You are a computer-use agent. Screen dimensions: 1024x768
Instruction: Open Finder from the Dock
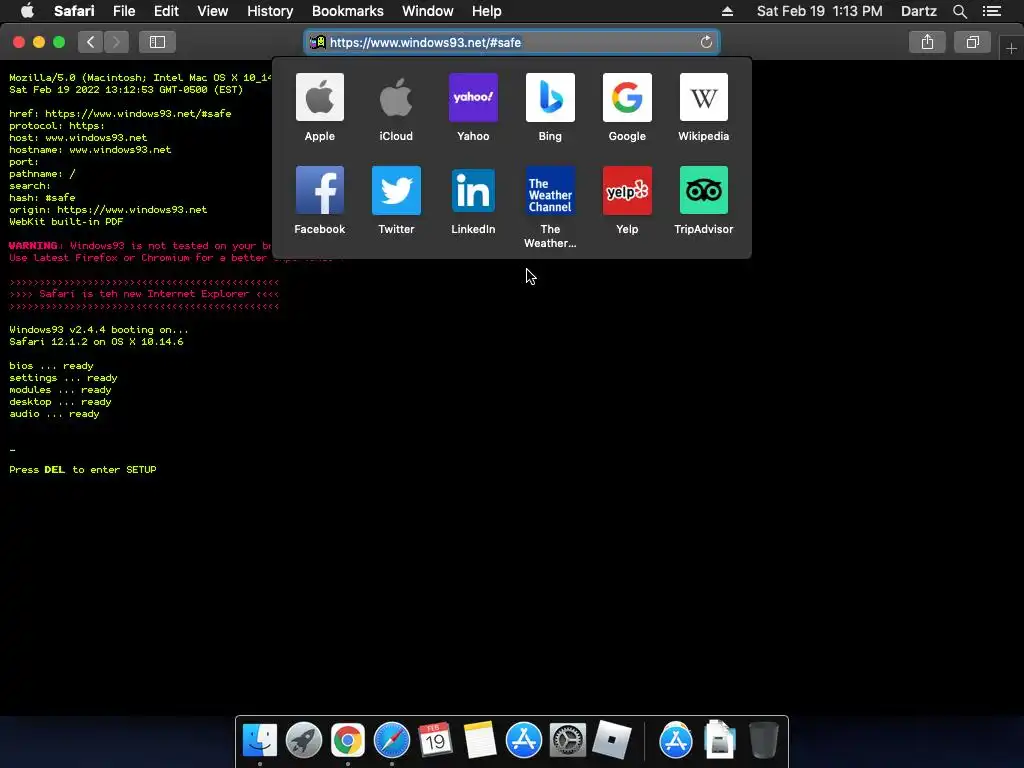tap(260, 740)
